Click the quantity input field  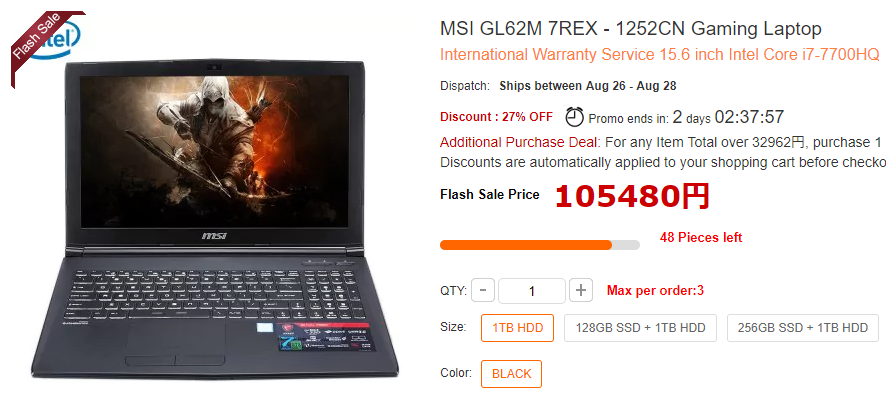click(532, 291)
